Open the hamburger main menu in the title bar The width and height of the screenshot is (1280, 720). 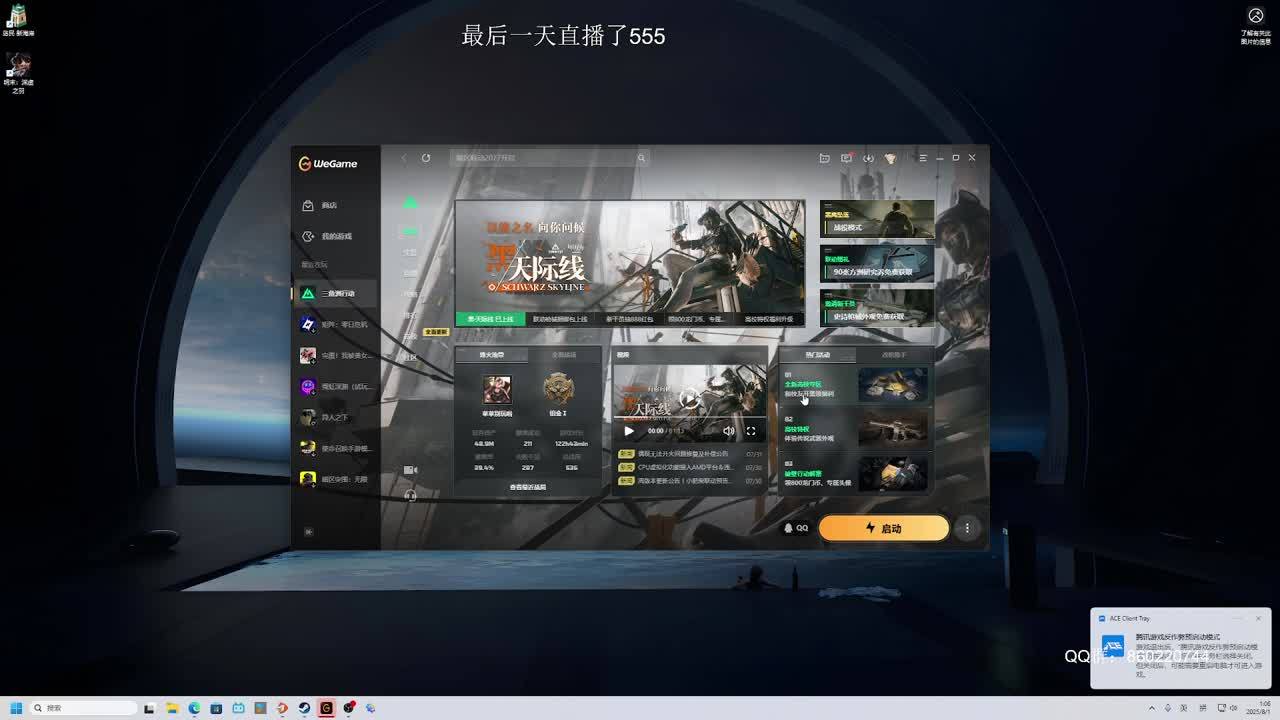[922, 158]
